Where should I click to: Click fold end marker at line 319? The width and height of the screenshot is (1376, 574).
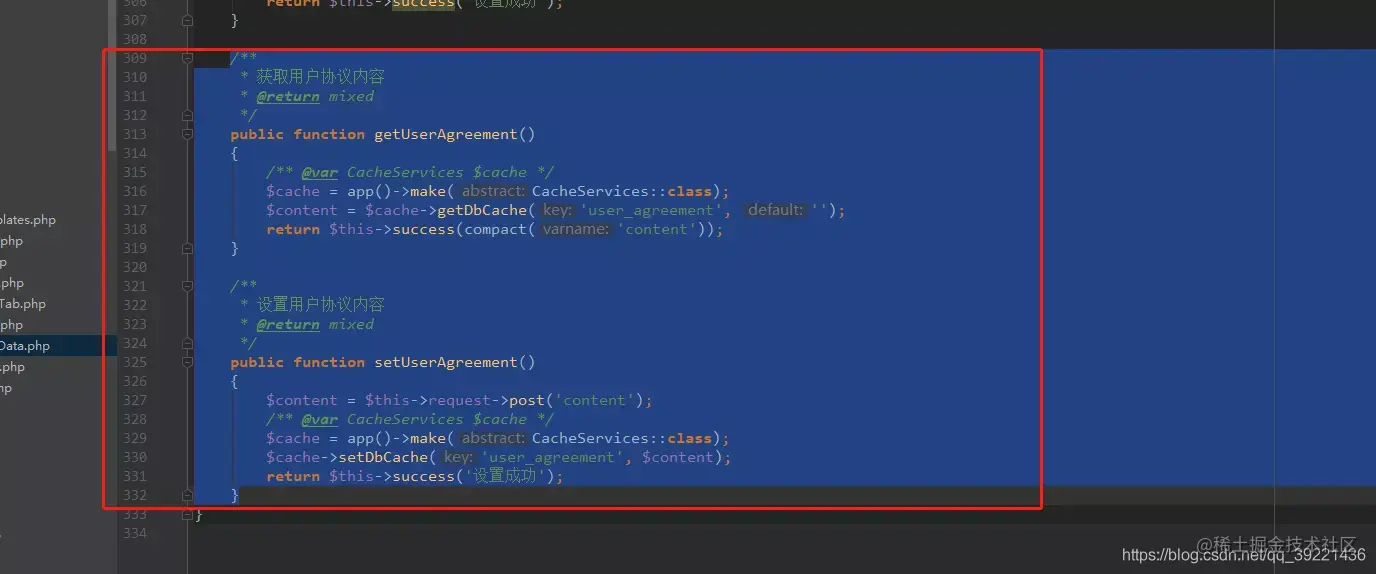tap(187, 248)
